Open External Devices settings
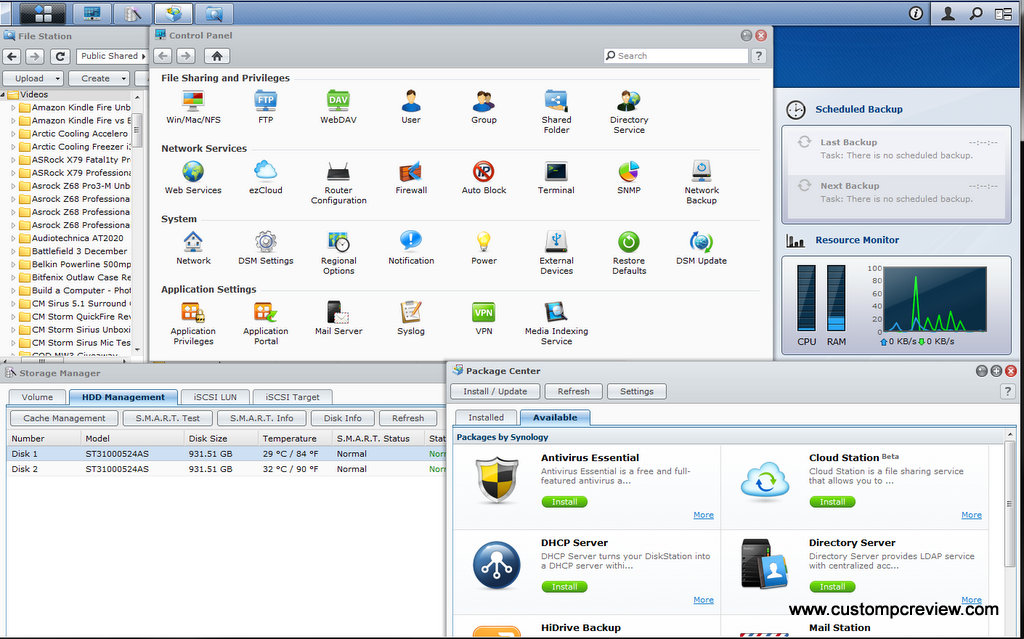1024x639 pixels. pos(556,253)
